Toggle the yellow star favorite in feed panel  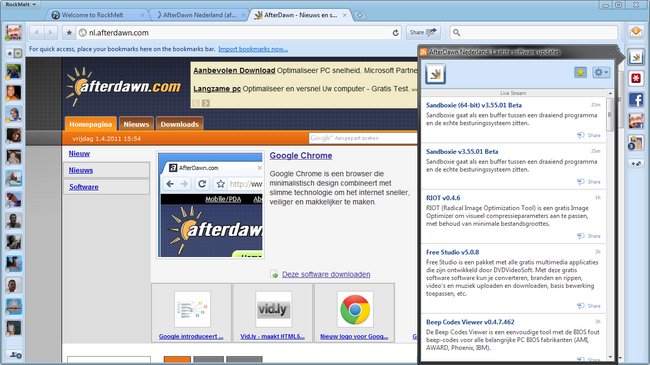tap(580, 73)
